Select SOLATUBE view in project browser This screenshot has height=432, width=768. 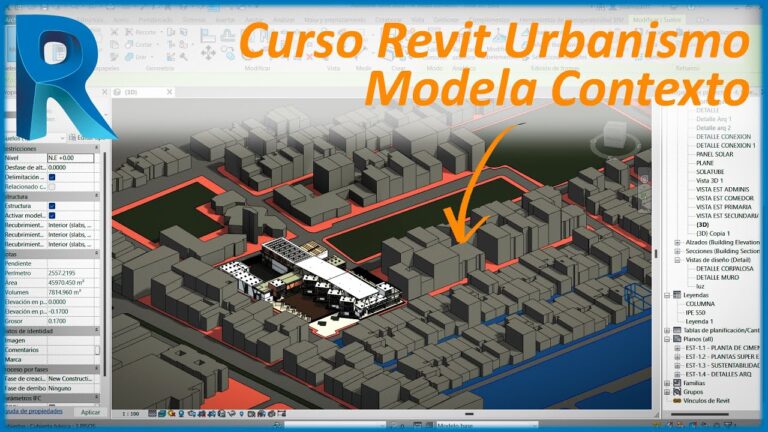(710, 172)
